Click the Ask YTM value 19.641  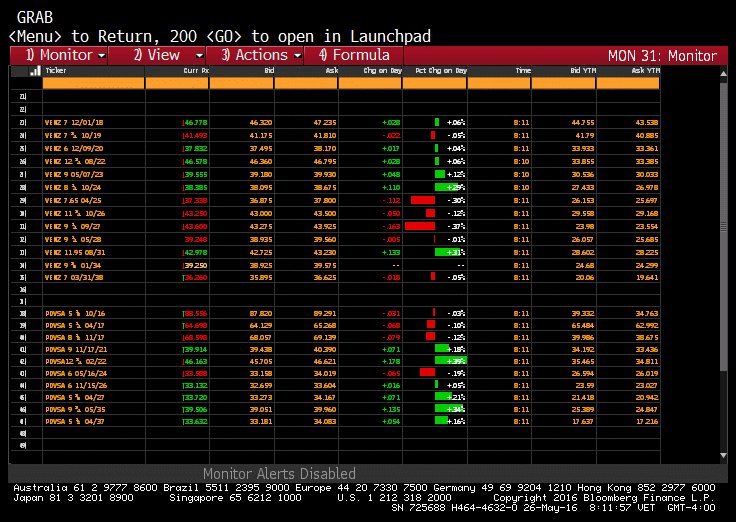(x=647, y=277)
